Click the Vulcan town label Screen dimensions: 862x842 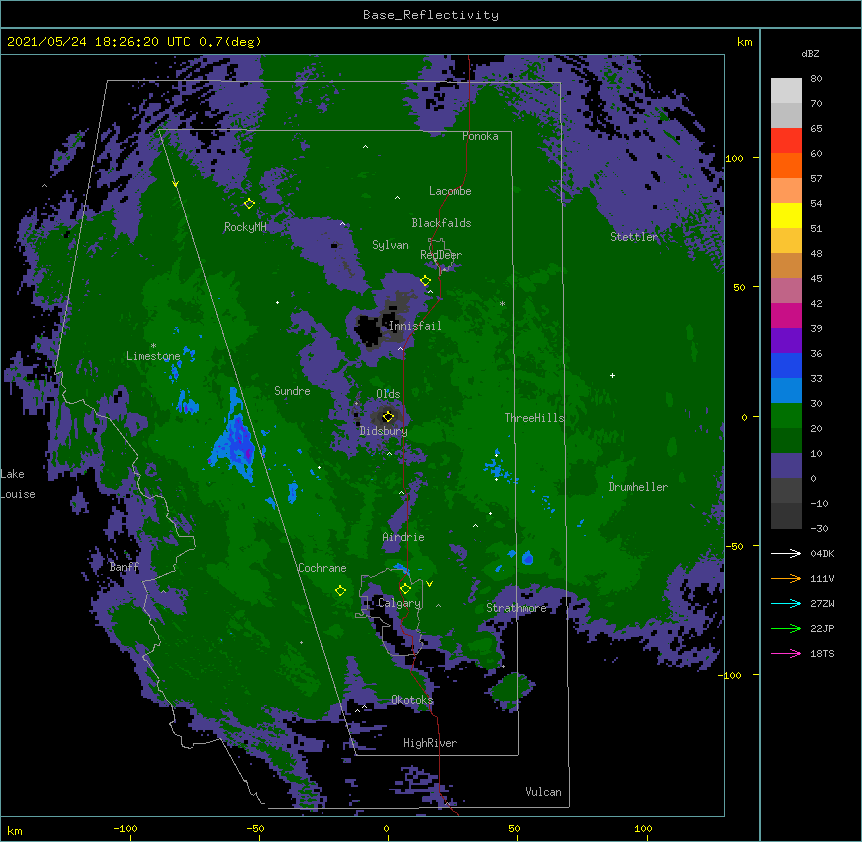[x=543, y=792]
